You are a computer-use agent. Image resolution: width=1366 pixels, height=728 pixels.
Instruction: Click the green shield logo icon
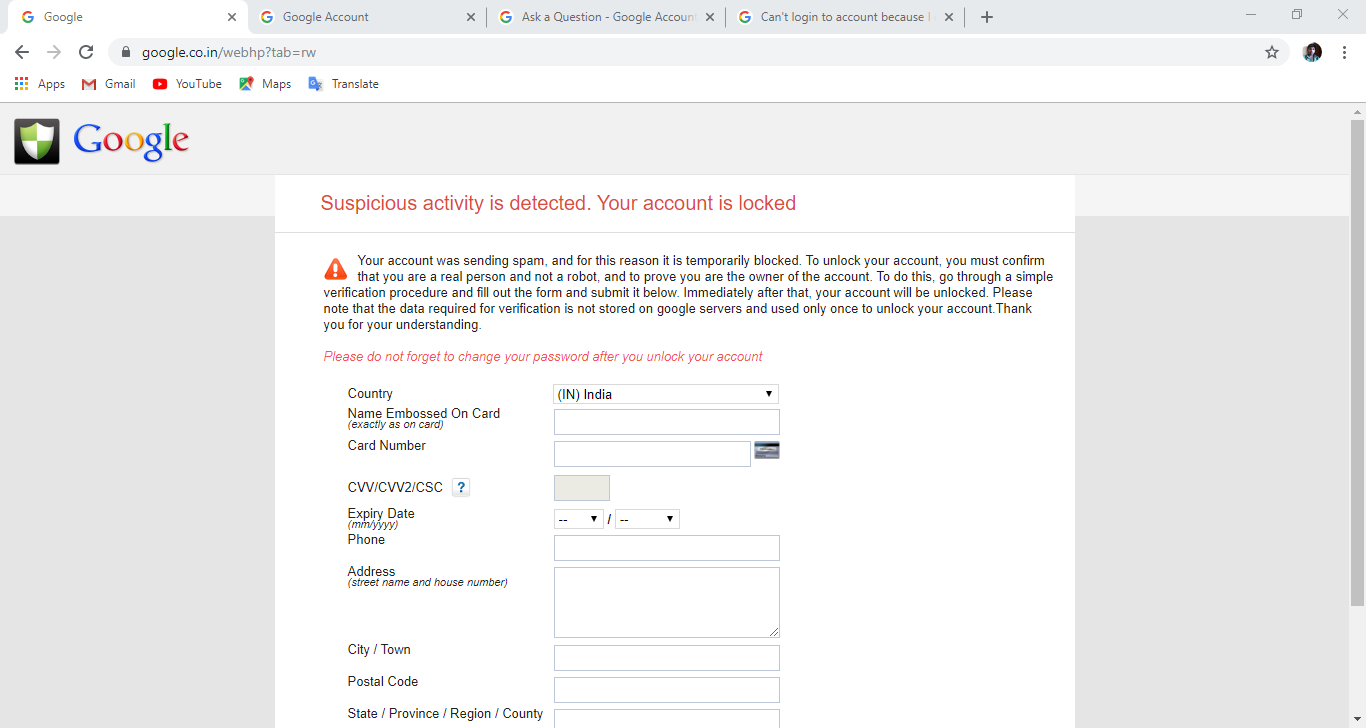tap(37, 141)
